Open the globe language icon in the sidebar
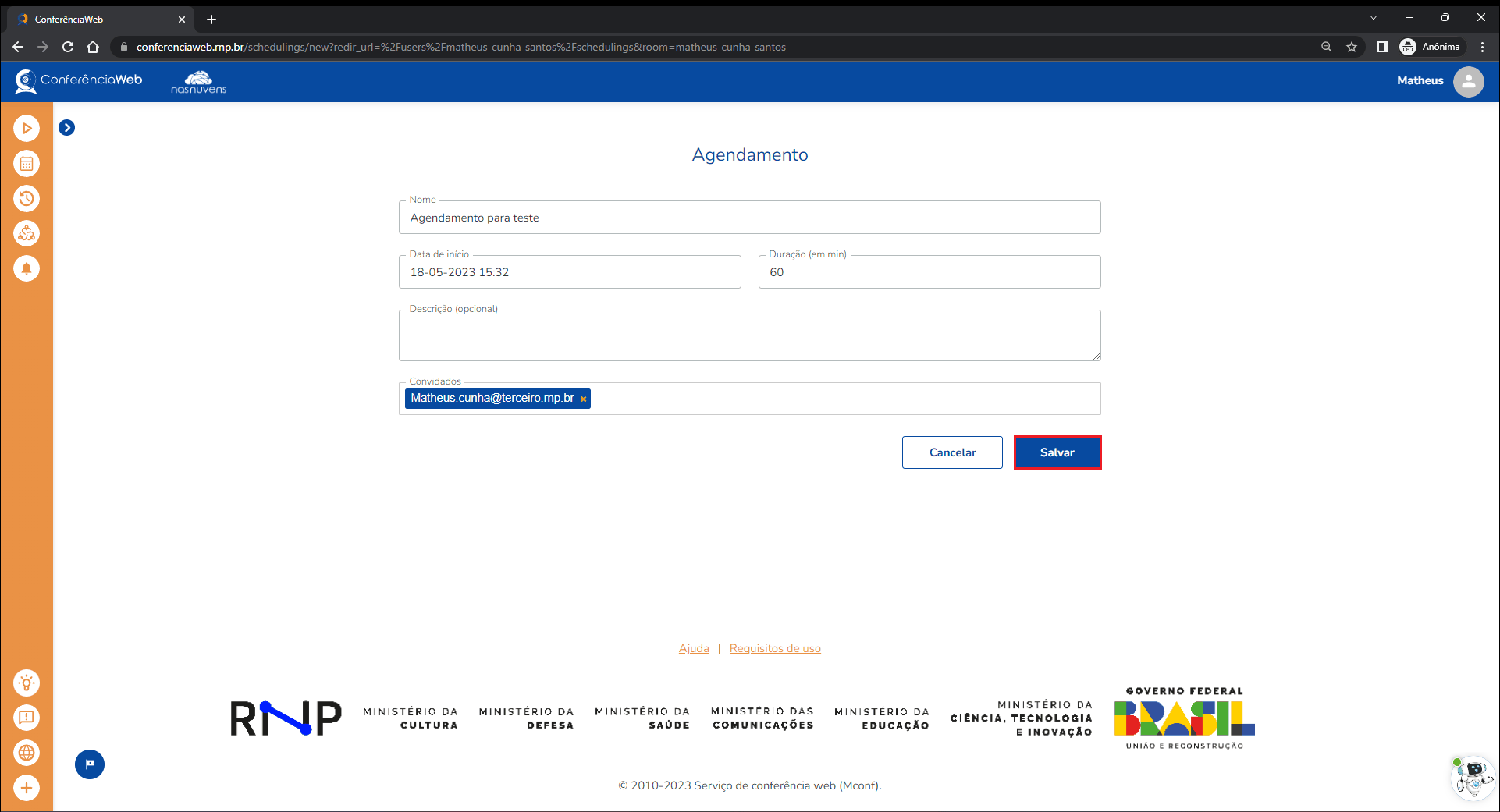The image size is (1500, 812). click(x=27, y=753)
